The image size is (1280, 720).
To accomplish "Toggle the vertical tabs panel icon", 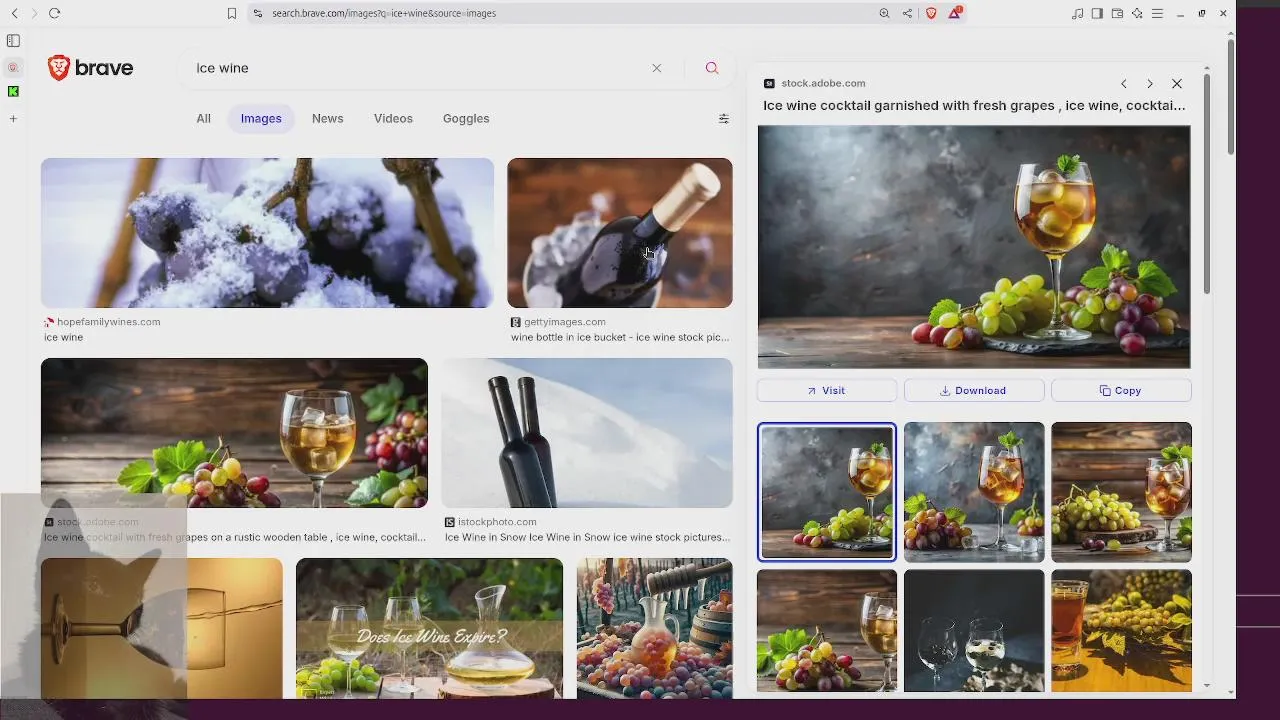I will (13, 41).
